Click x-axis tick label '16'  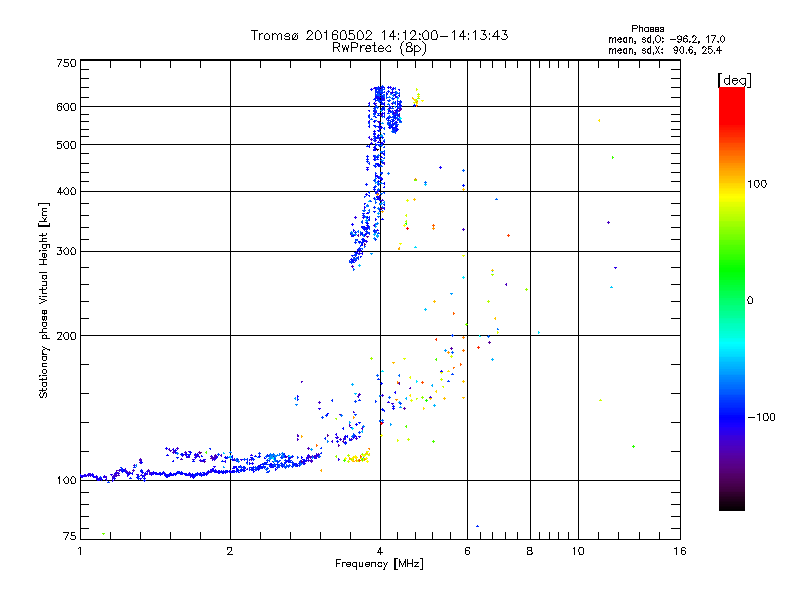(680, 551)
